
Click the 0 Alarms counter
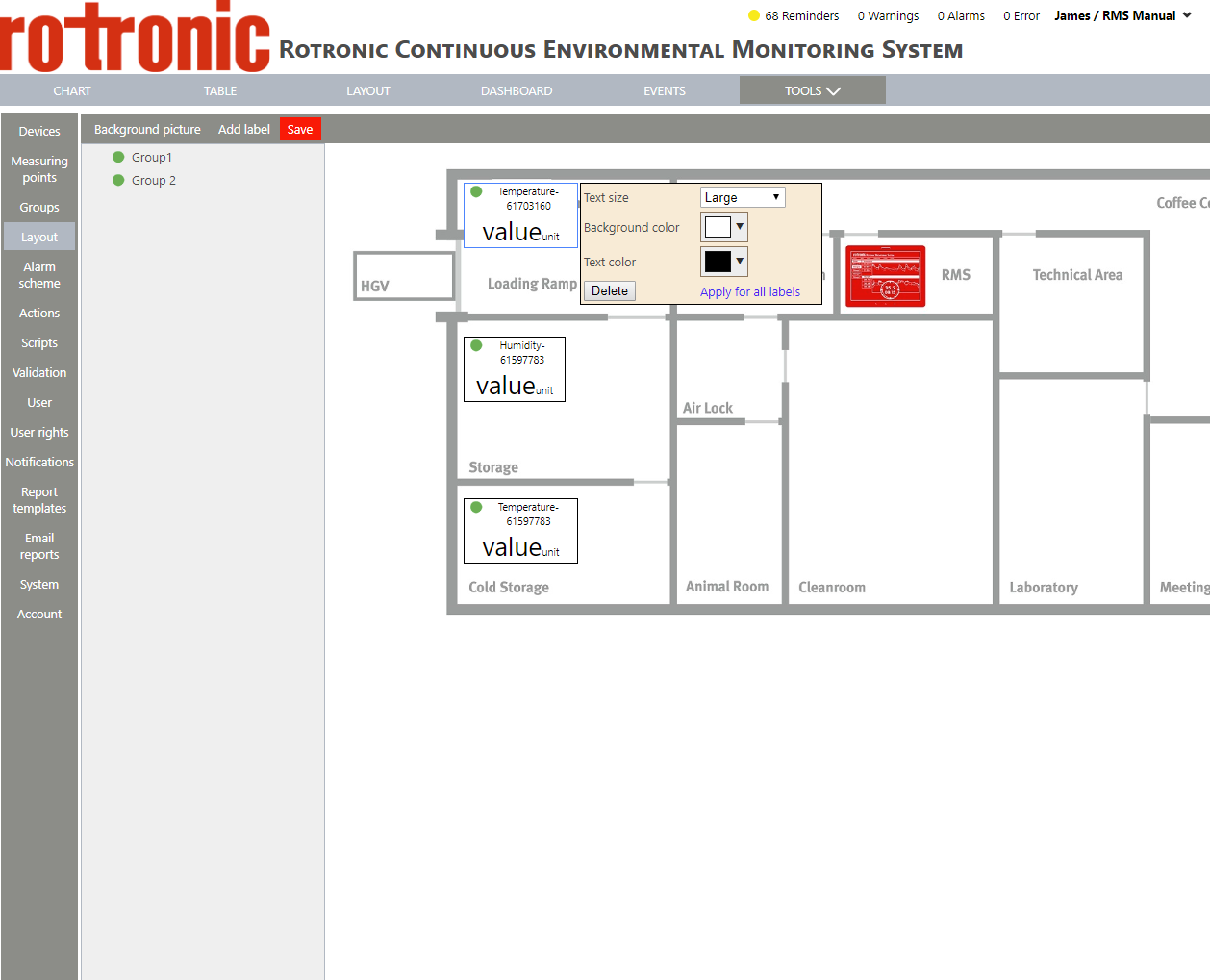click(x=961, y=15)
